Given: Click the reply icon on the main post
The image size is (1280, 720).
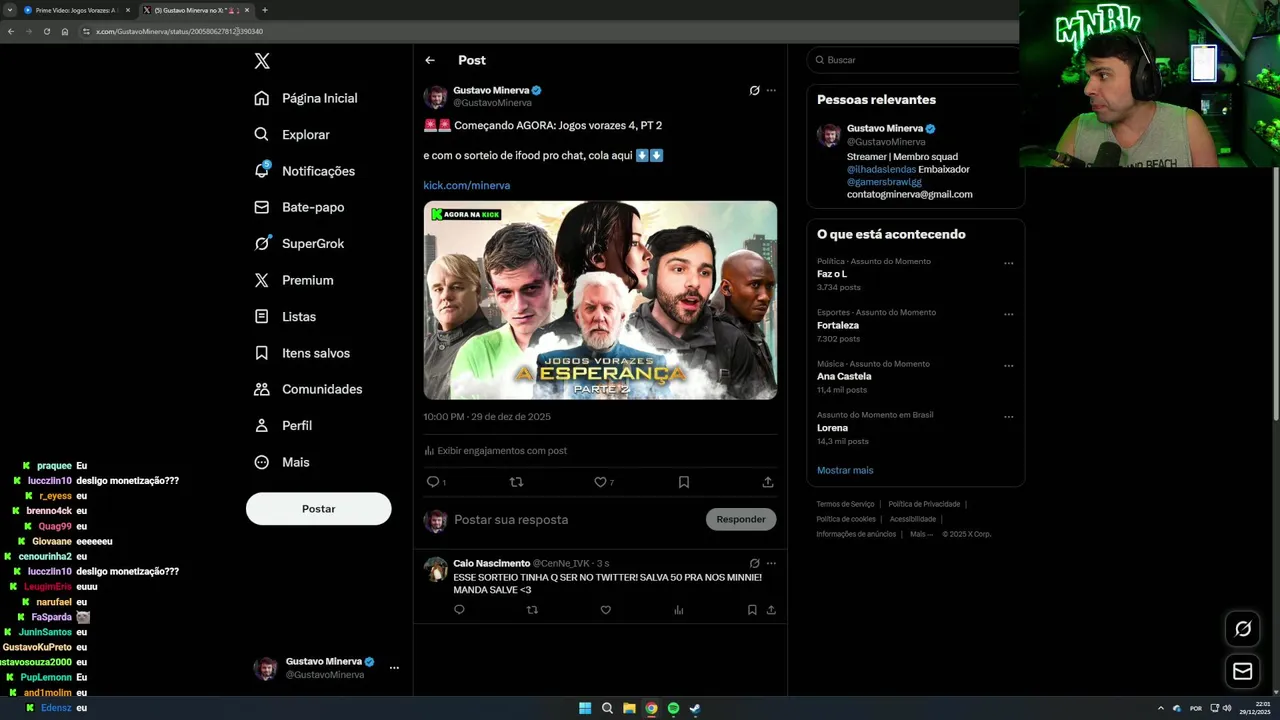Looking at the screenshot, I should (433, 482).
